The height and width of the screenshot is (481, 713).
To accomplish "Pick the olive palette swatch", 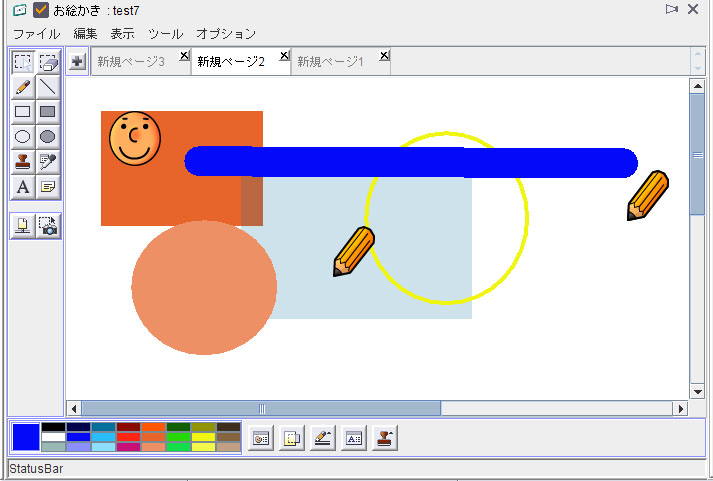I will point(203,427).
